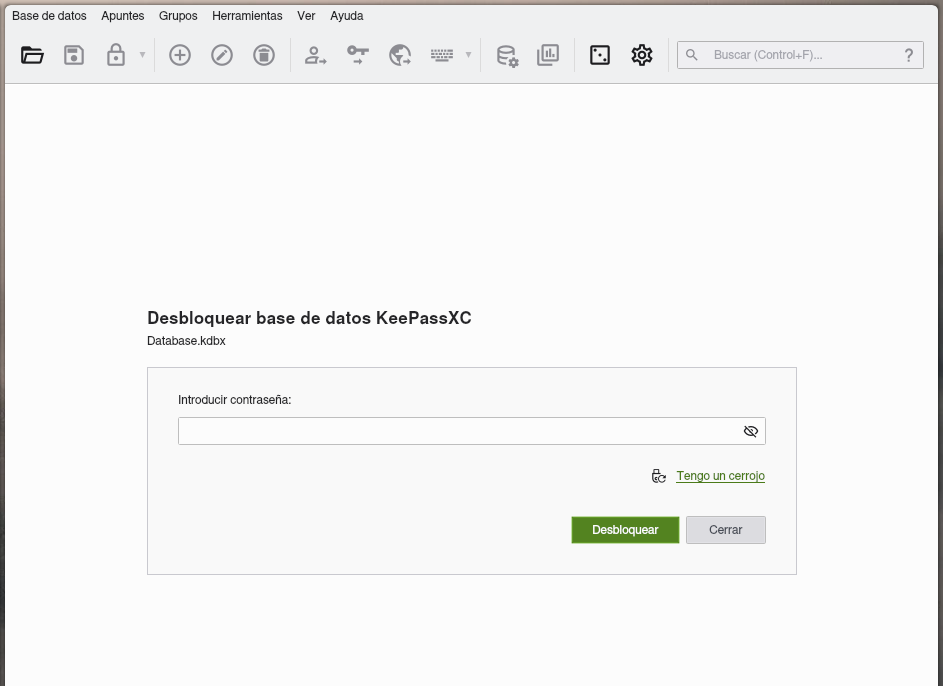
Task: Open database folder icon in toolbar
Action: coord(32,55)
